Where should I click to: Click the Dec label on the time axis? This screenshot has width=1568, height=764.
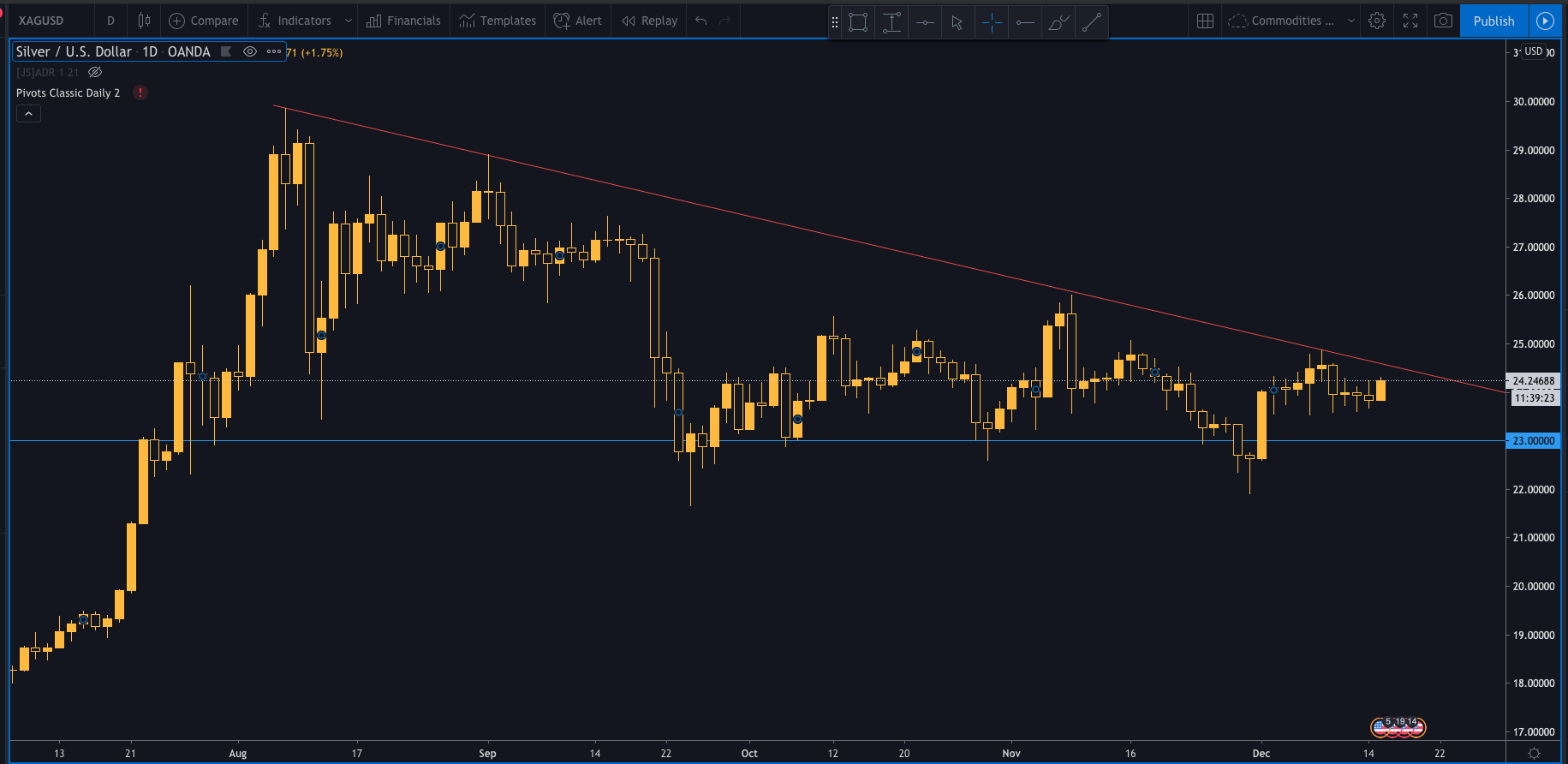pos(1261,754)
